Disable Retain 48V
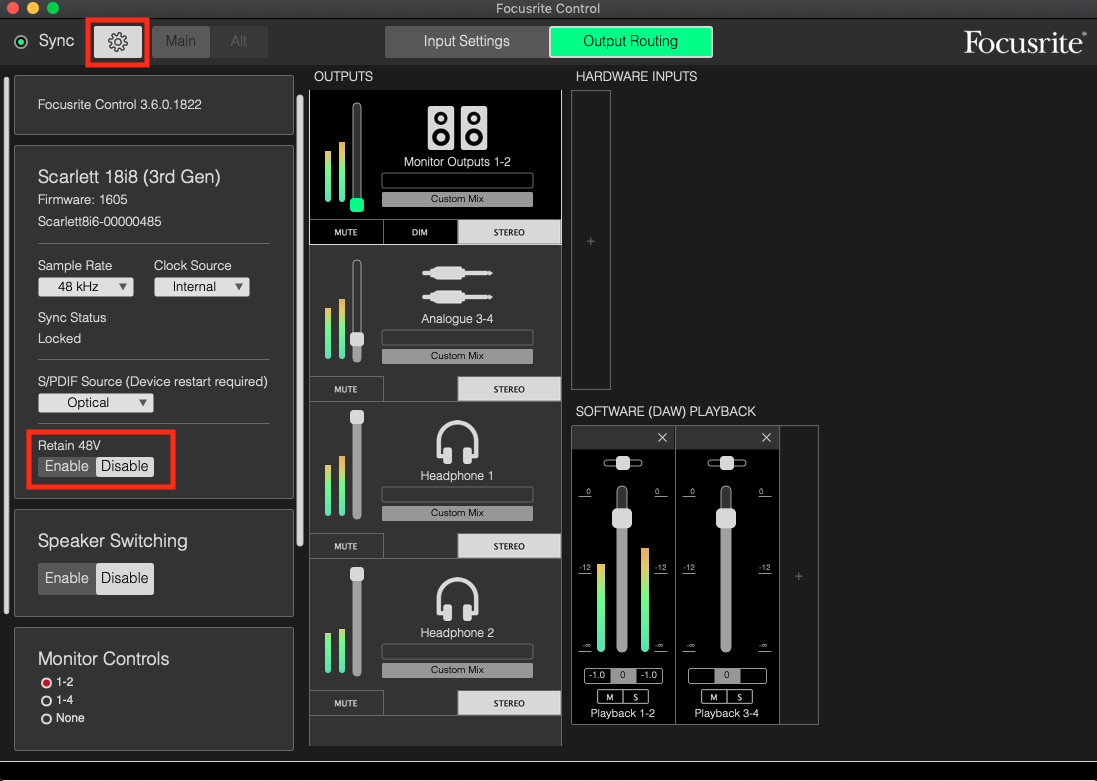1097x781 pixels. tap(125, 466)
